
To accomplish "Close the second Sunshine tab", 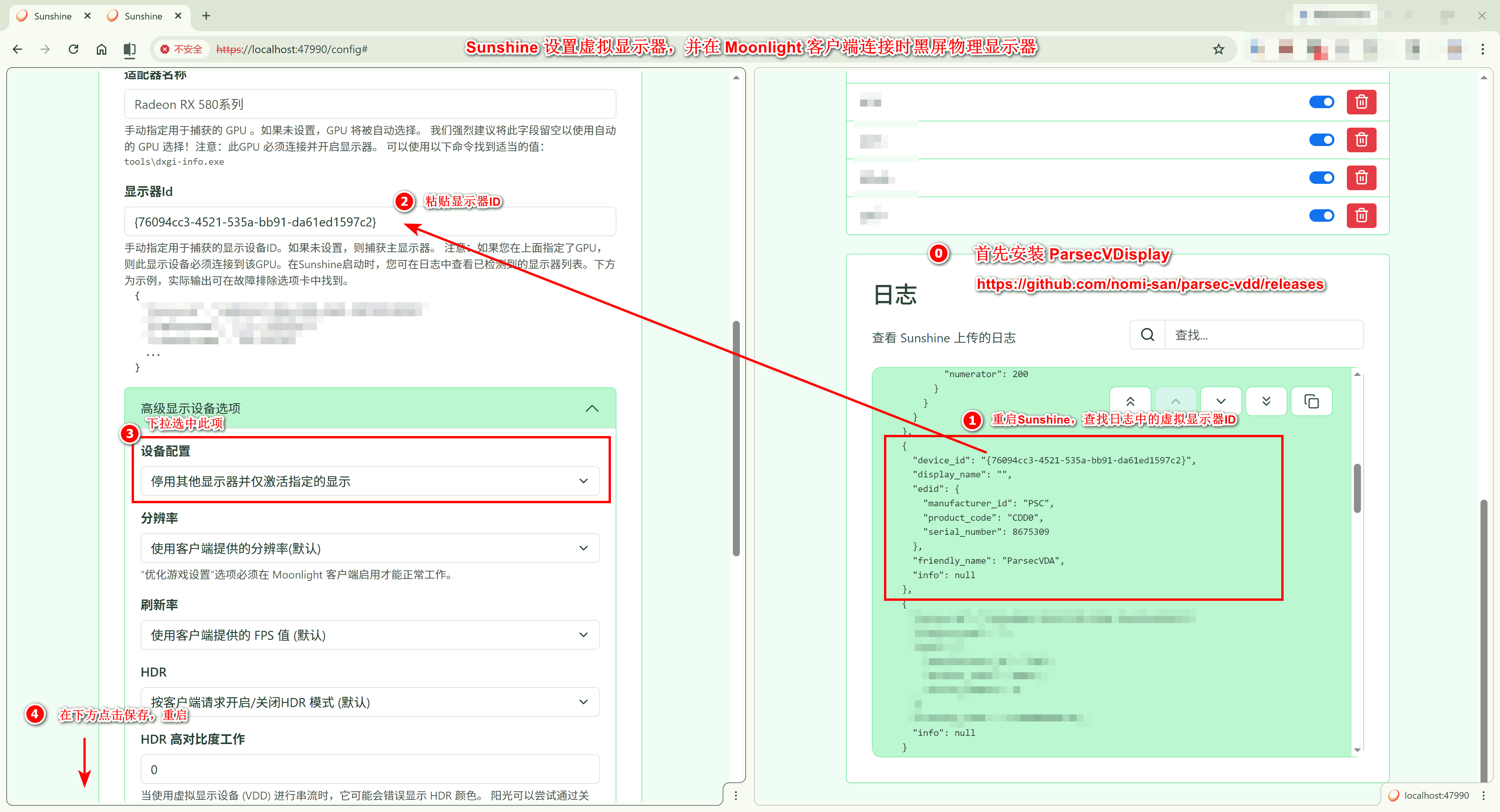I will [178, 16].
